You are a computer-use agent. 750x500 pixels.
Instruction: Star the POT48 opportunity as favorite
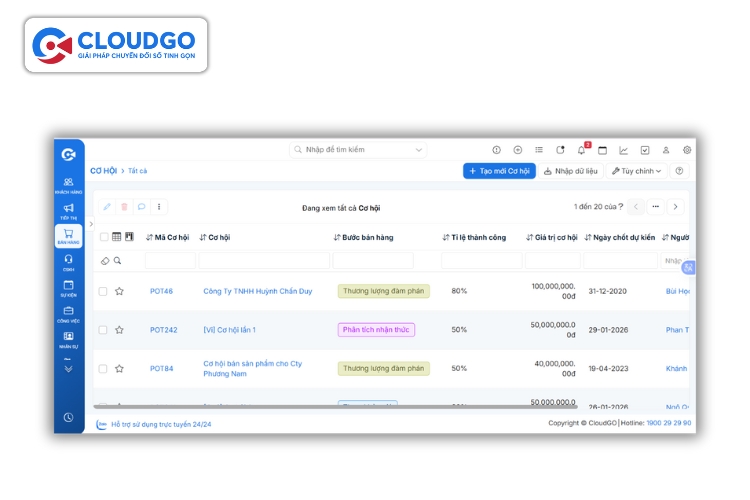pyautogui.click(x=119, y=291)
